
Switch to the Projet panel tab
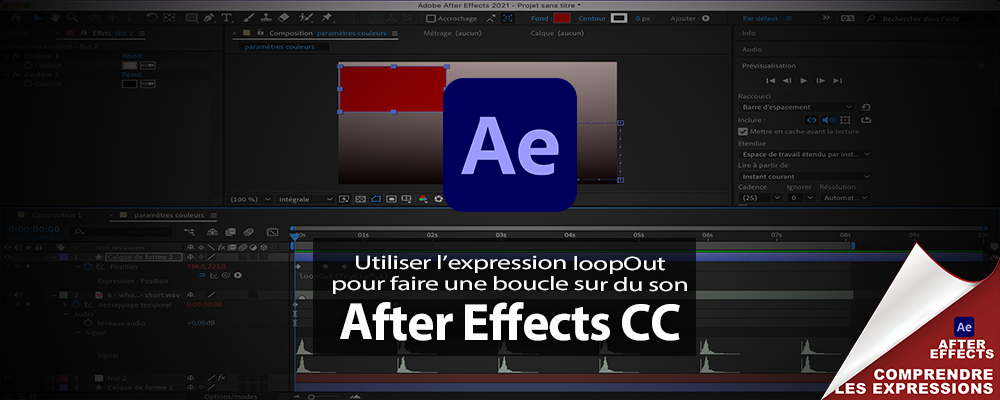[x=18, y=33]
